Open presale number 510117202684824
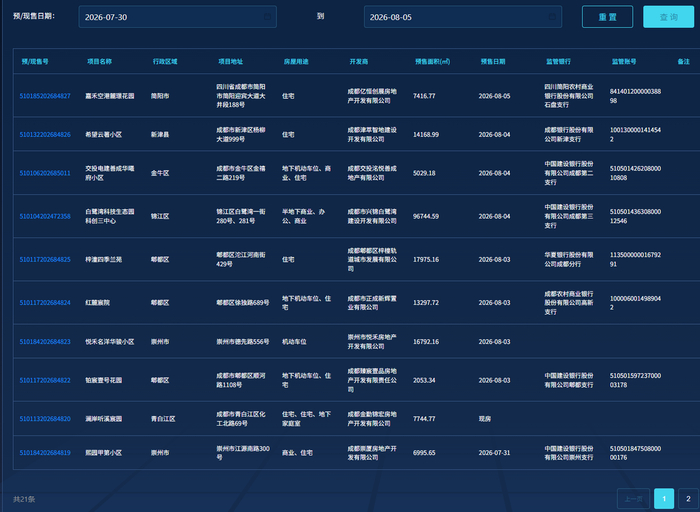 [x=45, y=303]
